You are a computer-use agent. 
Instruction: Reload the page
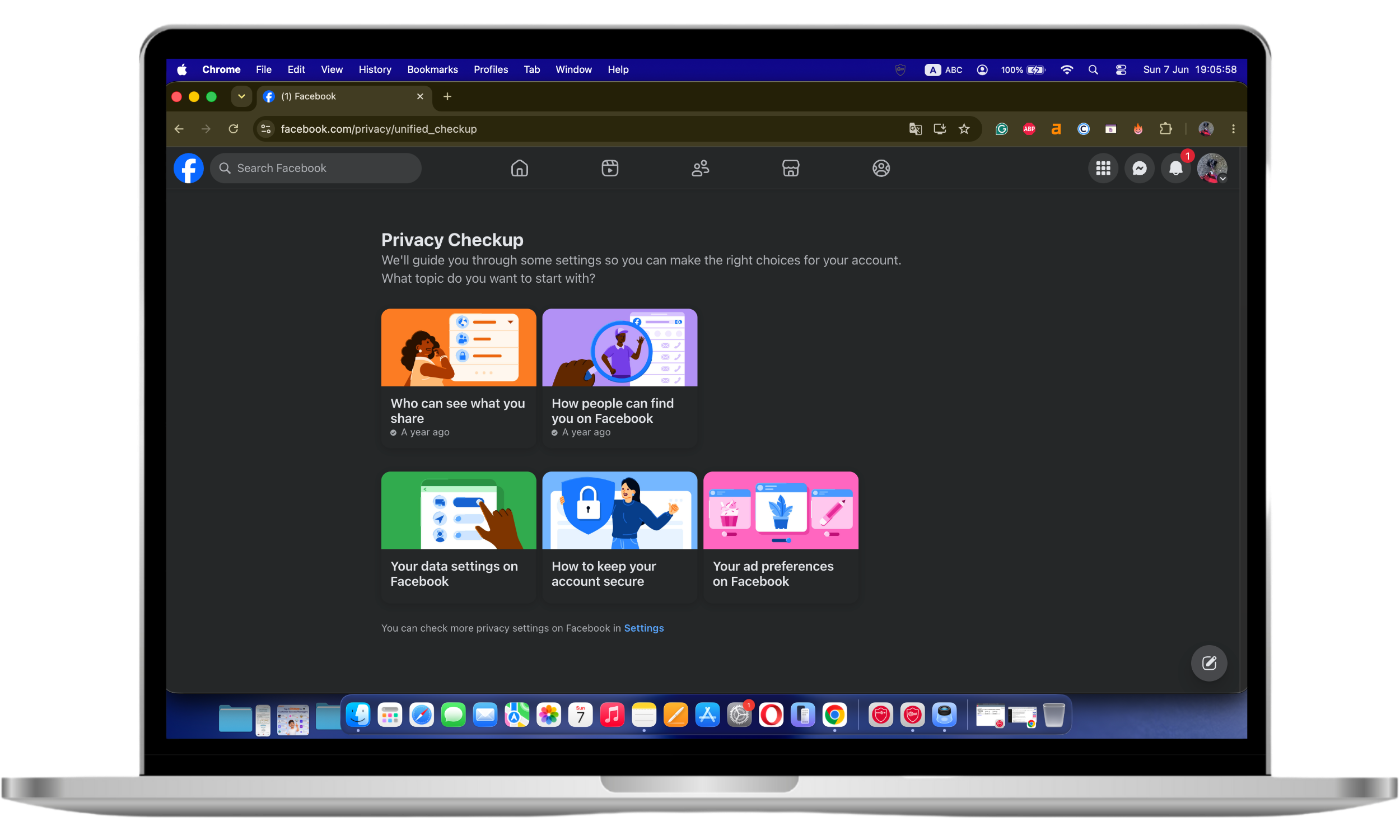coord(233,129)
